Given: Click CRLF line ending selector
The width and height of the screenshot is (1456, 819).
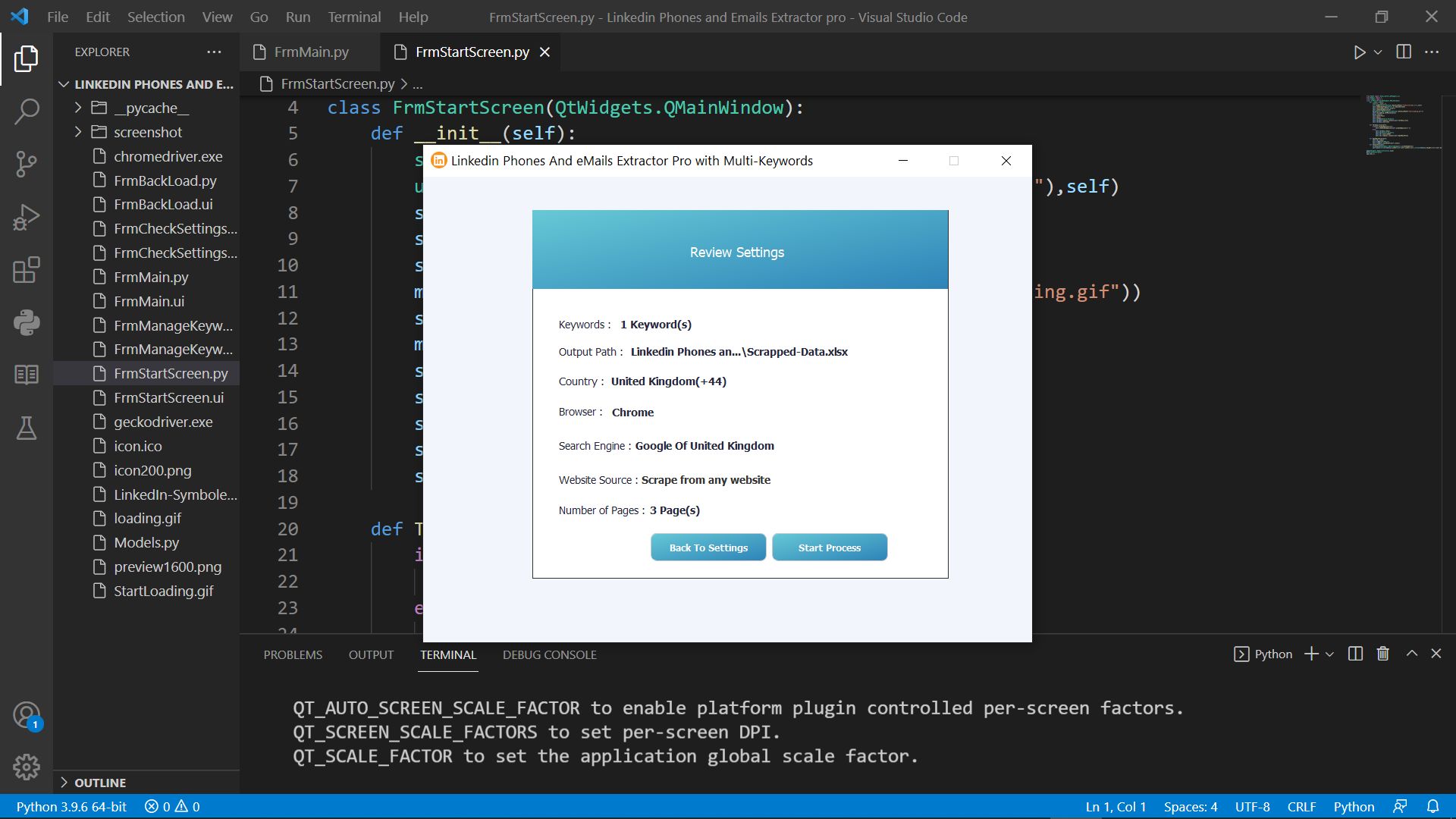Looking at the screenshot, I should tap(1301, 807).
